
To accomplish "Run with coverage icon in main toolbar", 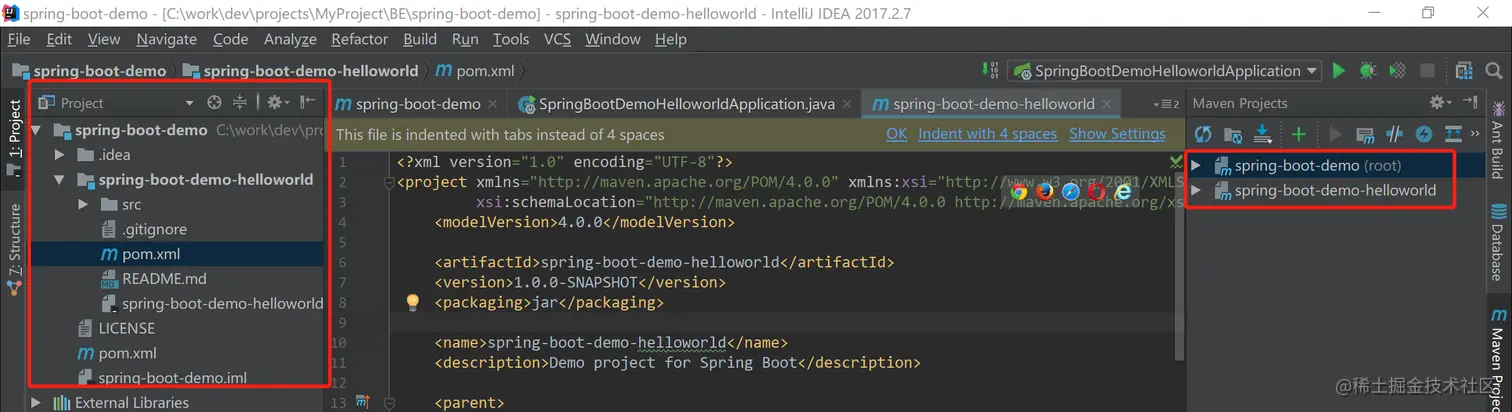I will [1398, 71].
